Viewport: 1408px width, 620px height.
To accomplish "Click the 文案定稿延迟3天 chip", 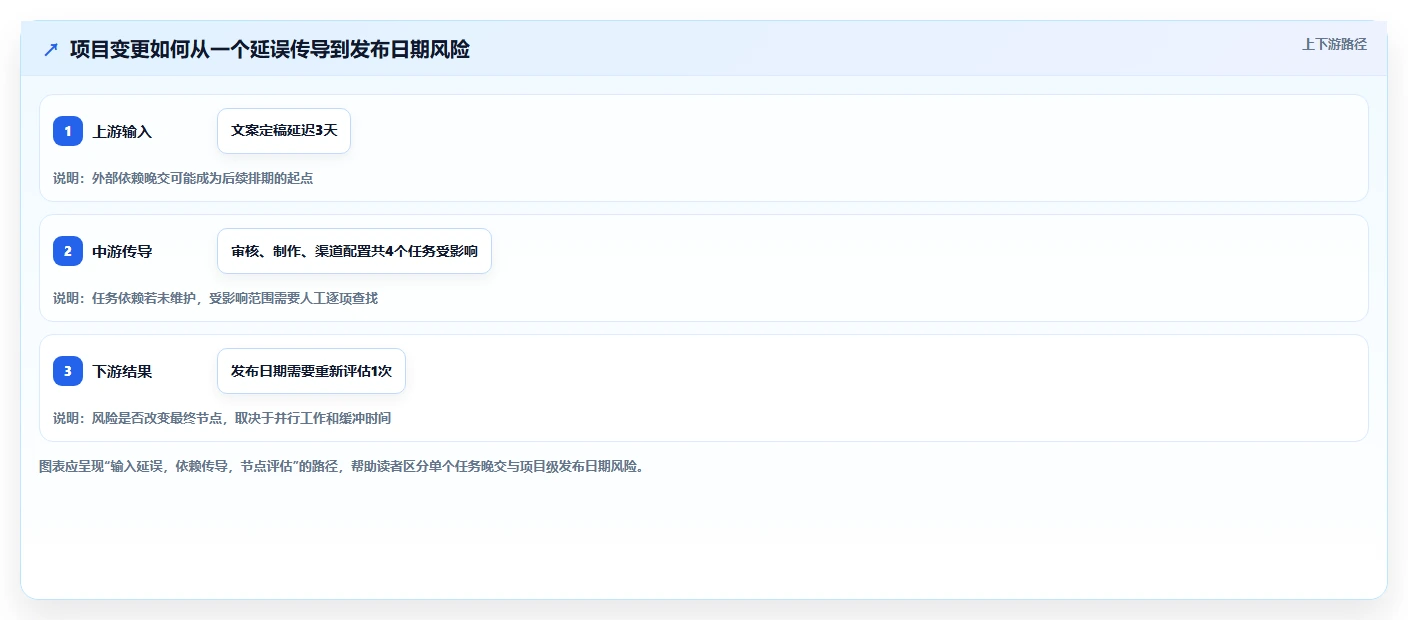I will point(284,131).
